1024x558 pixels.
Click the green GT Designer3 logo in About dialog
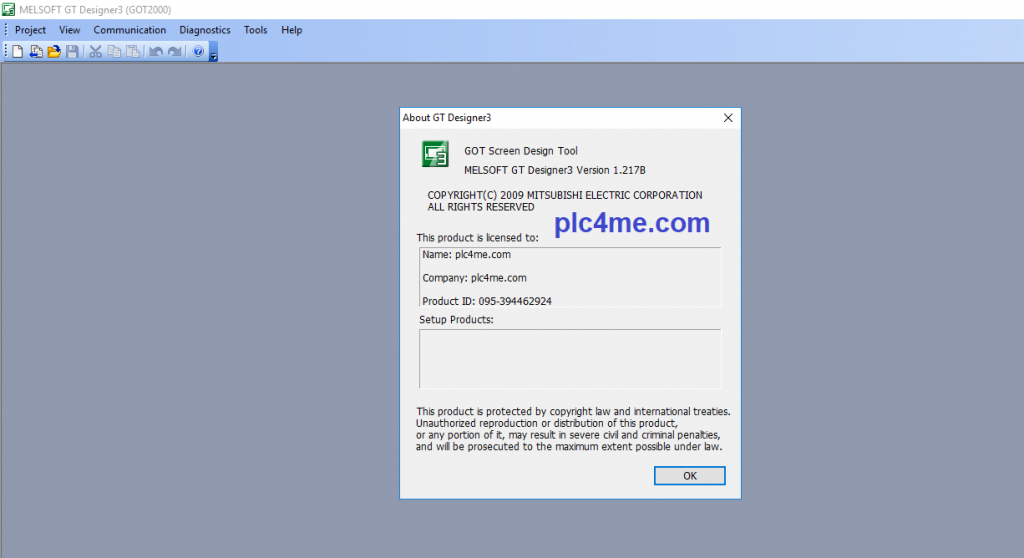(435, 154)
